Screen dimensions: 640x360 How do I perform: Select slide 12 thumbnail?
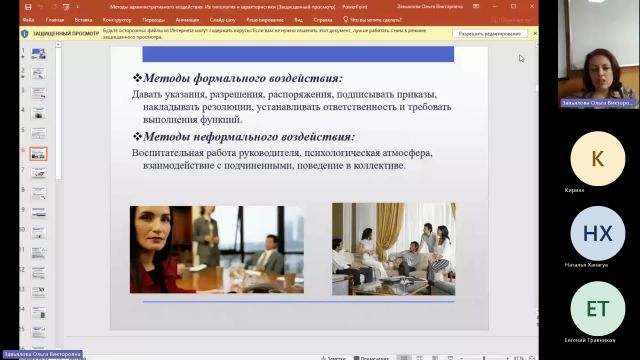[38, 272]
